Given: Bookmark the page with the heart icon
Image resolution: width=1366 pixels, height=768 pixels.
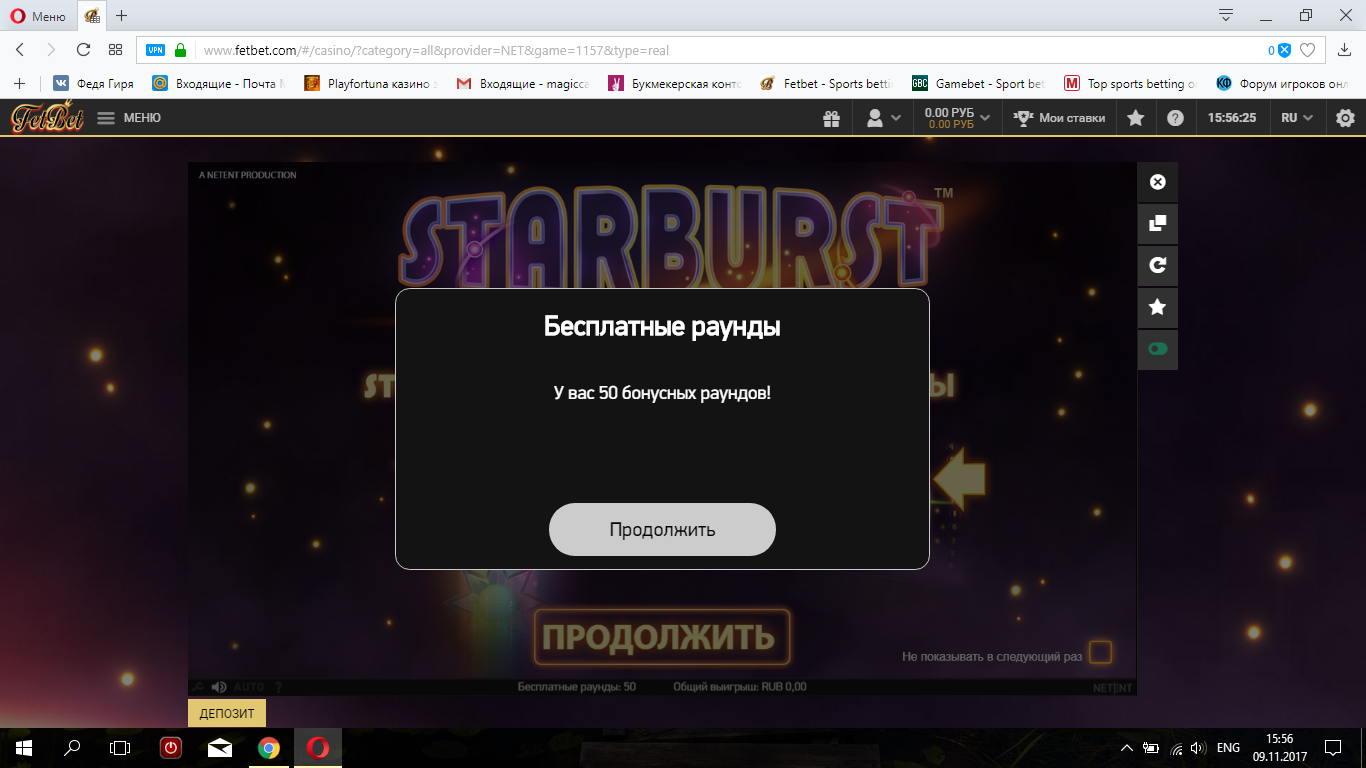Looking at the screenshot, I should pos(1307,50).
